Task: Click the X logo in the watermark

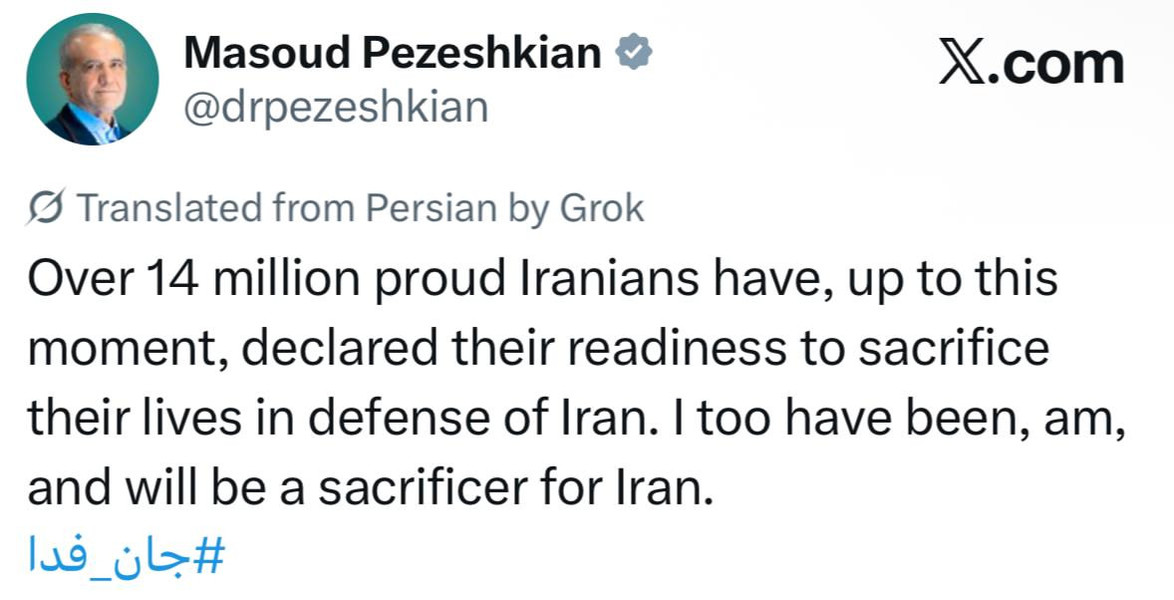Action: pyautogui.click(x=961, y=64)
